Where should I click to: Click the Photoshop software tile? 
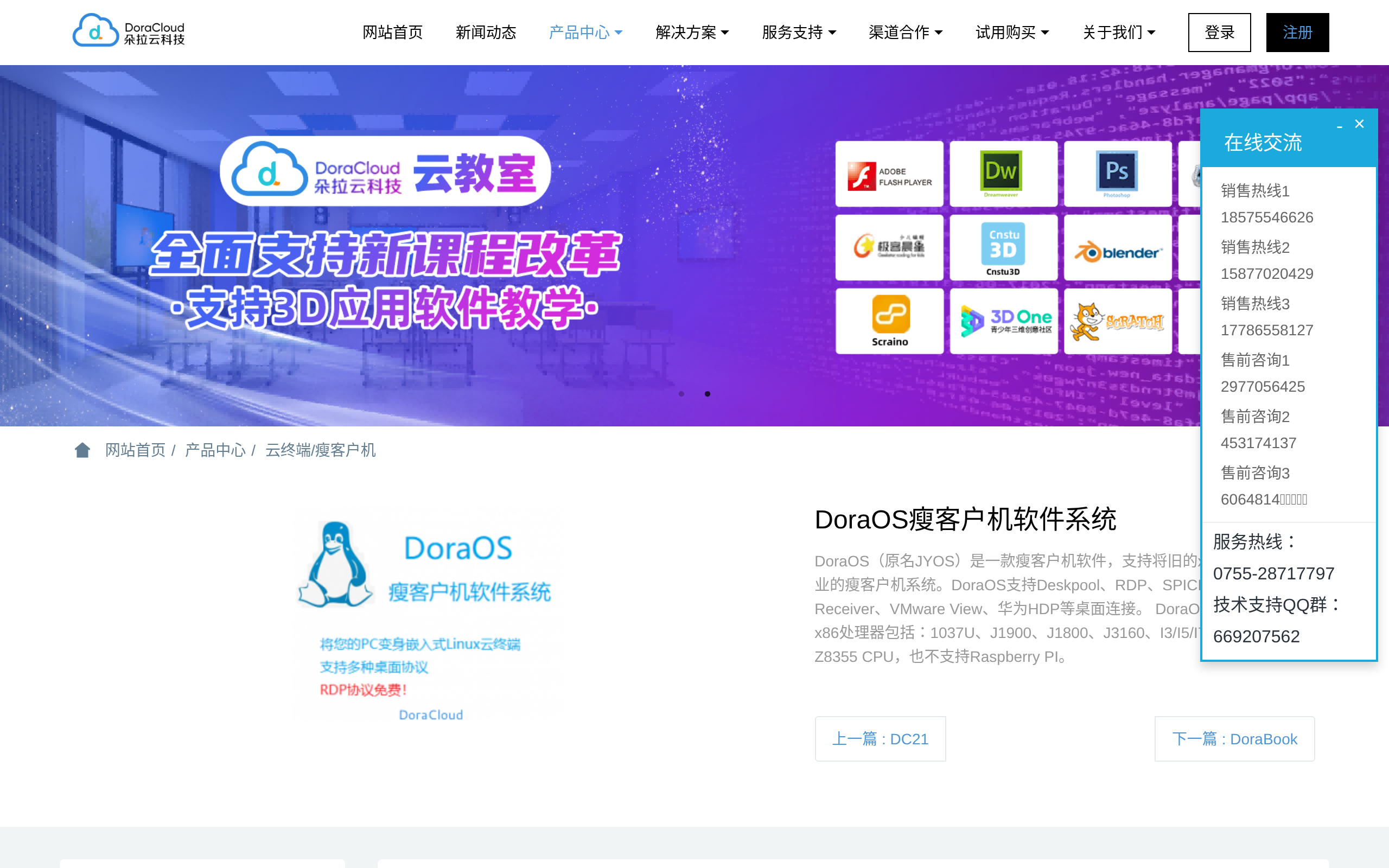[1118, 174]
